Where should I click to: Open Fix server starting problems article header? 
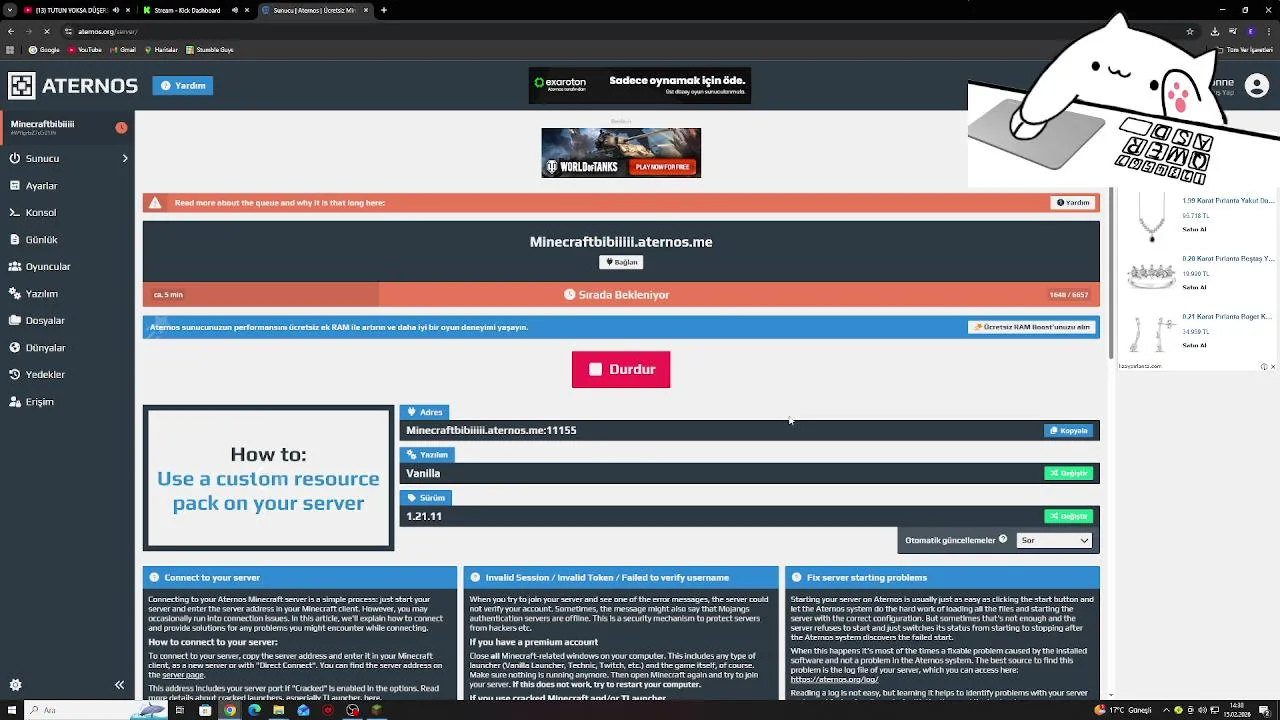pyautogui.click(x=942, y=577)
